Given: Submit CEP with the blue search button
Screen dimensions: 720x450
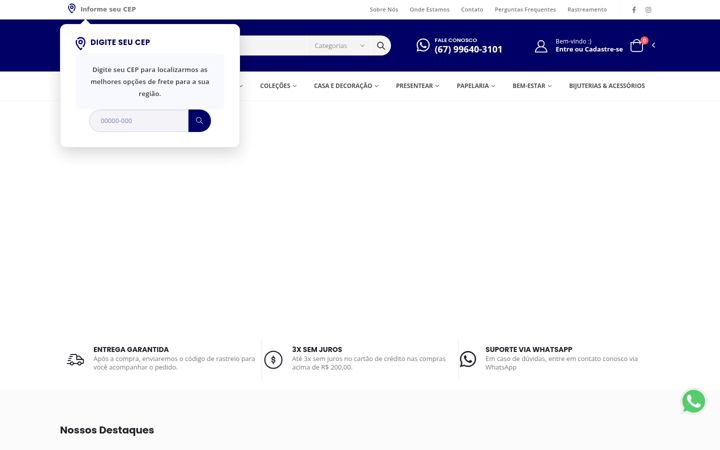Looking at the screenshot, I should point(199,121).
